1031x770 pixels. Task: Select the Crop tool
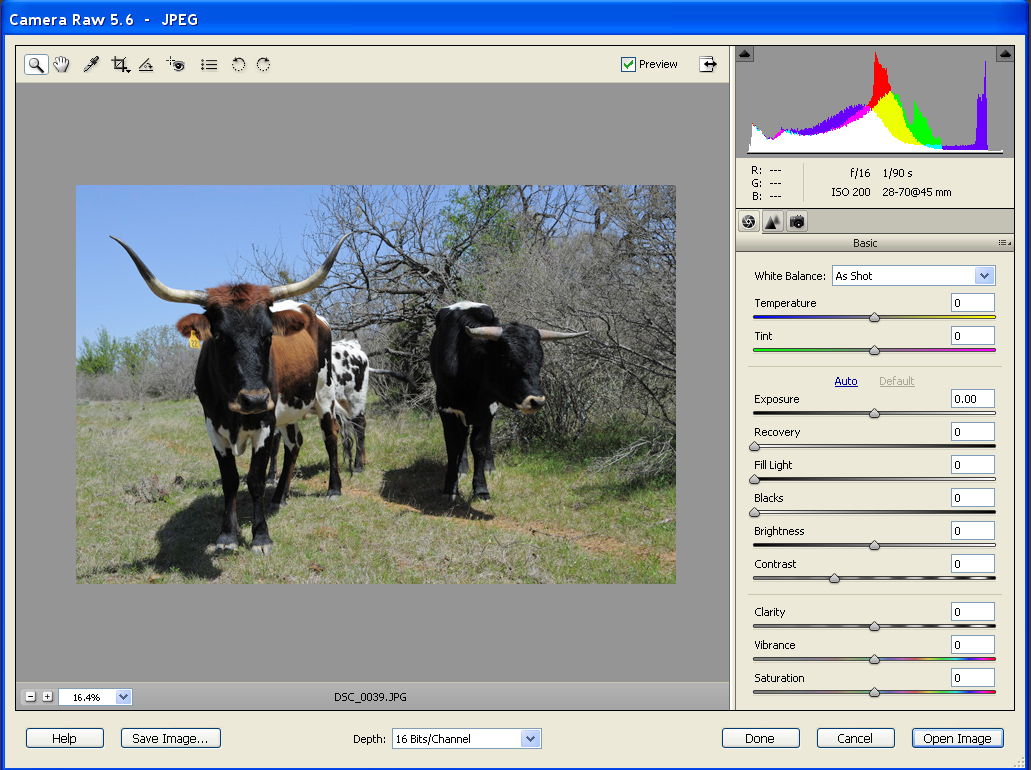coord(120,64)
